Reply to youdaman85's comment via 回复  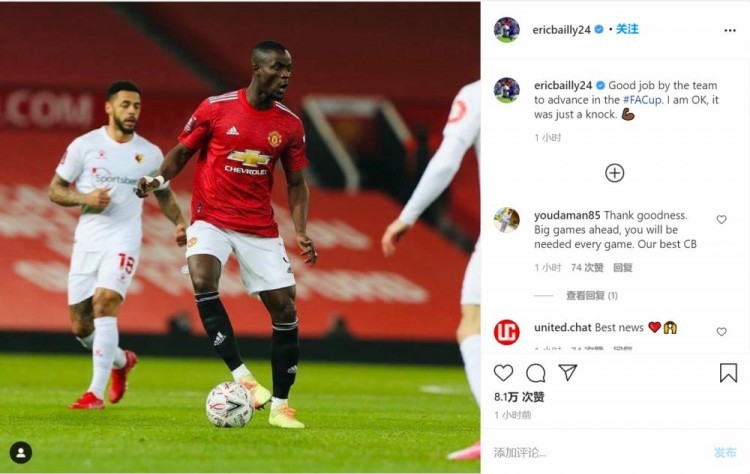click(x=623, y=268)
